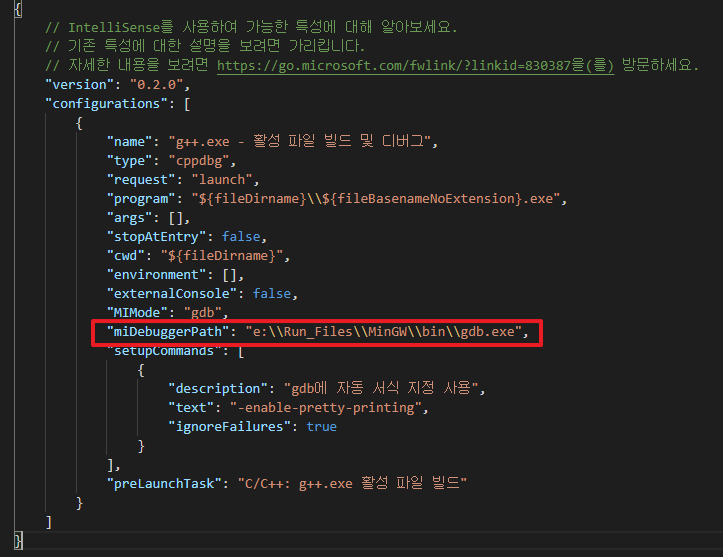Click the "version" key
Viewport: 723px width, 557px height.
(x=81, y=84)
